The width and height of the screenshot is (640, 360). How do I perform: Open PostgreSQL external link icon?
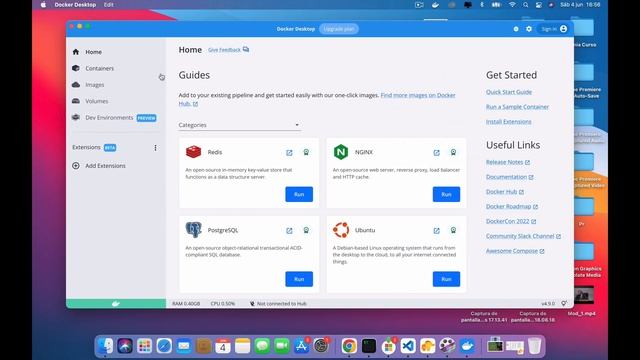point(289,231)
